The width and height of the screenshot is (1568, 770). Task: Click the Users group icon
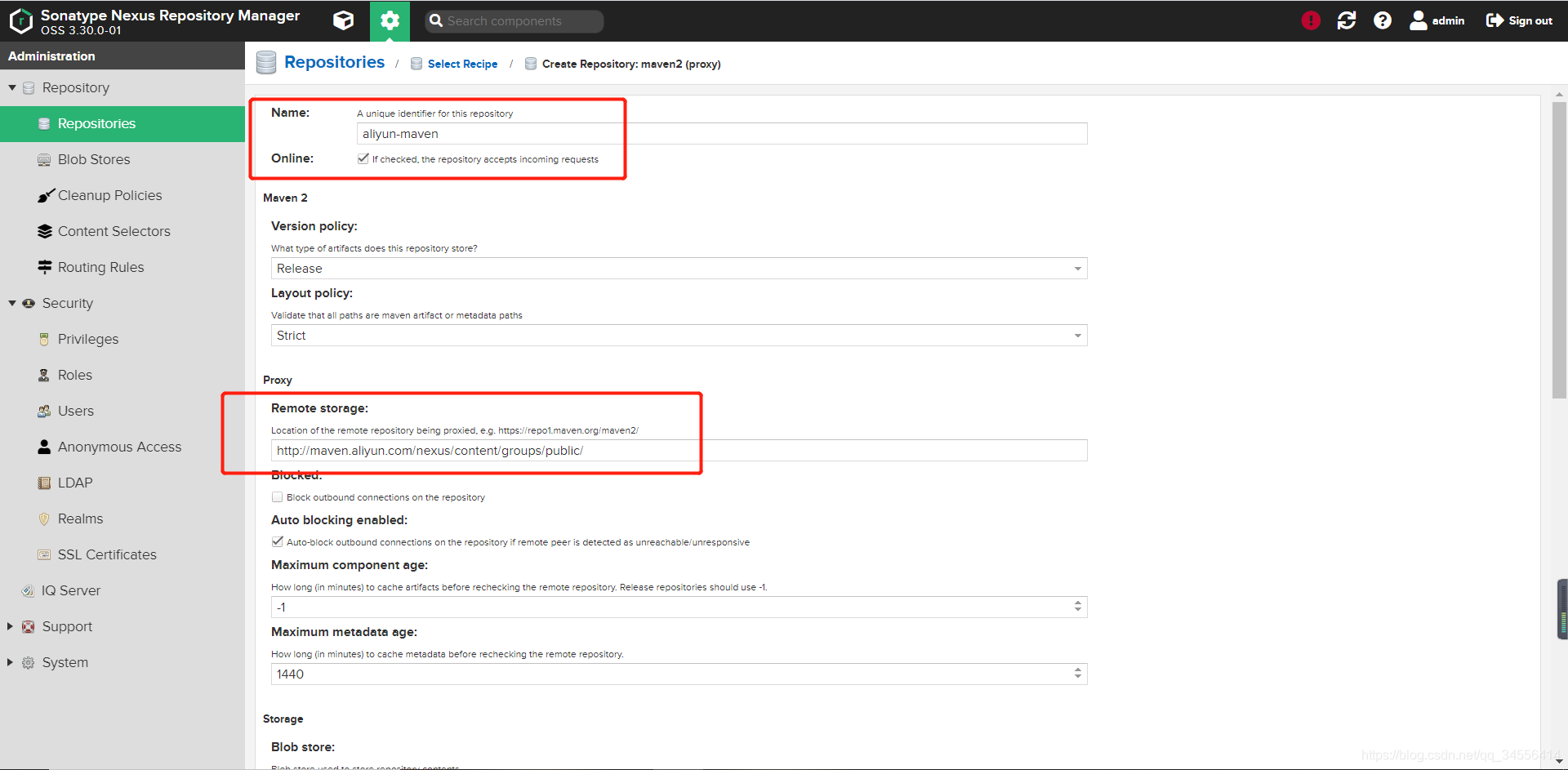44,411
